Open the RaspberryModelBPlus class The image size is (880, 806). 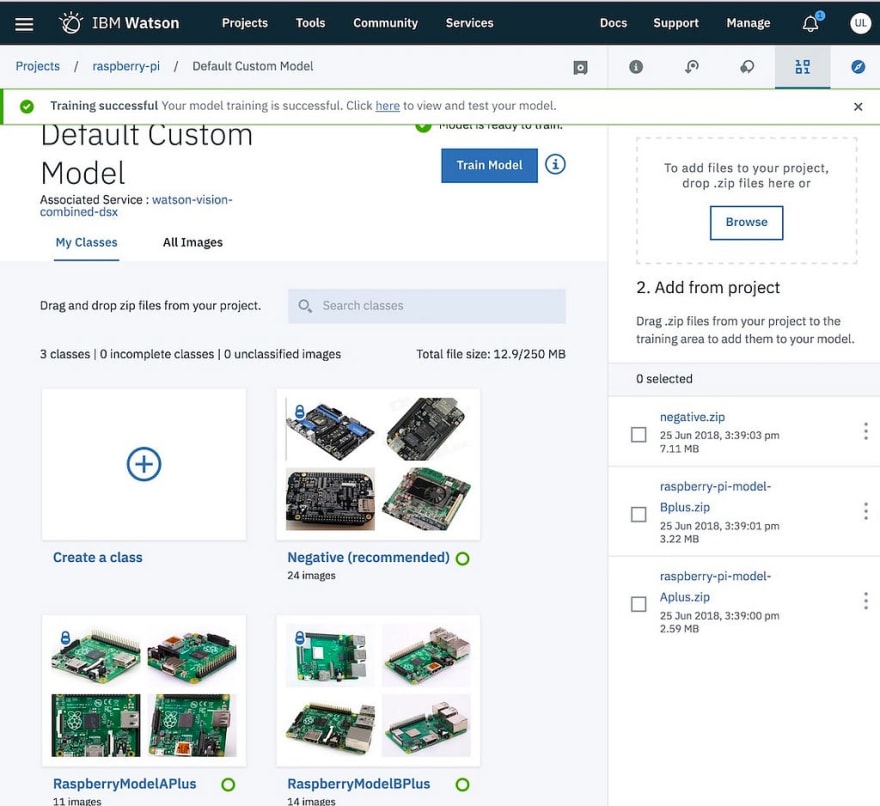coord(359,784)
